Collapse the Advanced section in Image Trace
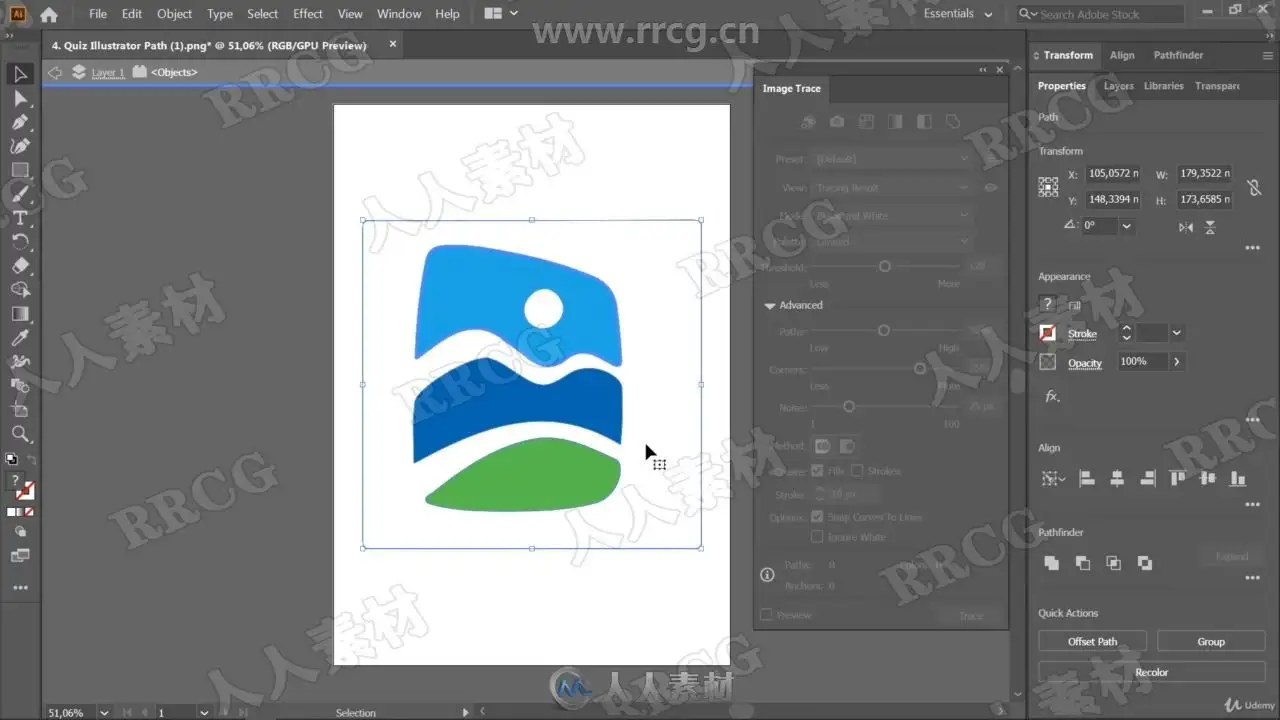Viewport: 1280px width, 720px height. tap(770, 306)
